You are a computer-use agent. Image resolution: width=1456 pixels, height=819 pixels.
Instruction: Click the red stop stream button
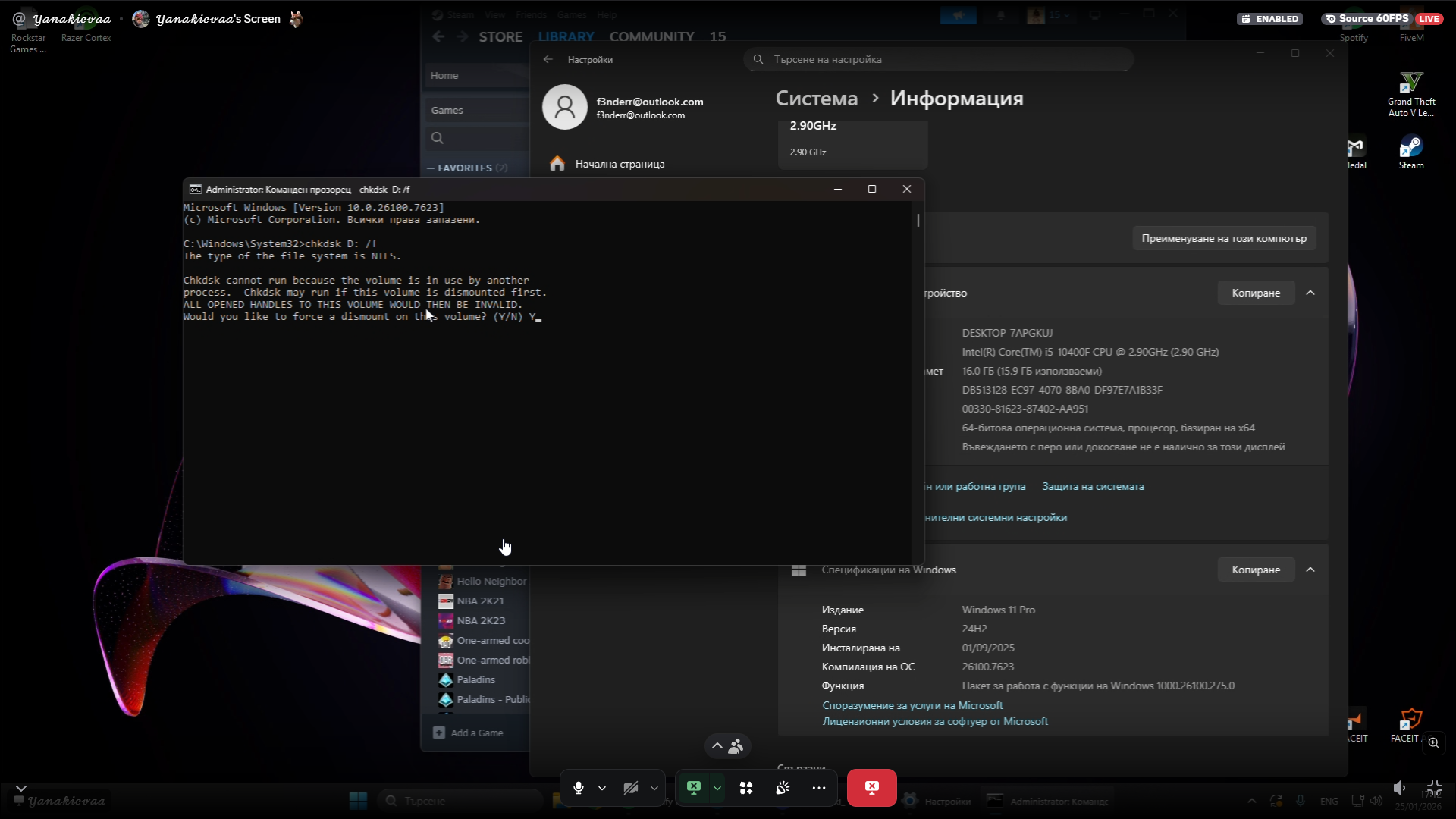pos(872,788)
